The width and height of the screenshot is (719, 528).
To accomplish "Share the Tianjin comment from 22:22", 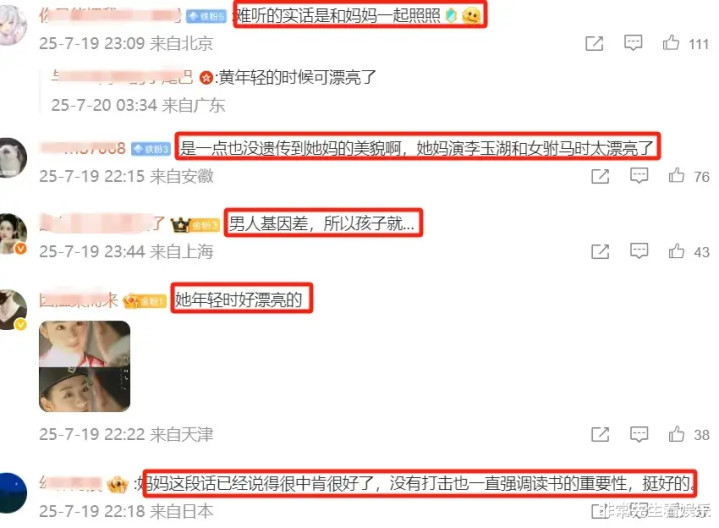I will (600, 434).
